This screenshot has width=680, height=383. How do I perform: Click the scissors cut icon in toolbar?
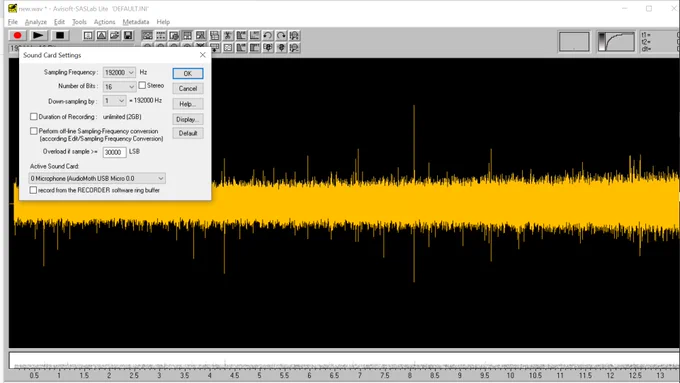click(x=228, y=36)
